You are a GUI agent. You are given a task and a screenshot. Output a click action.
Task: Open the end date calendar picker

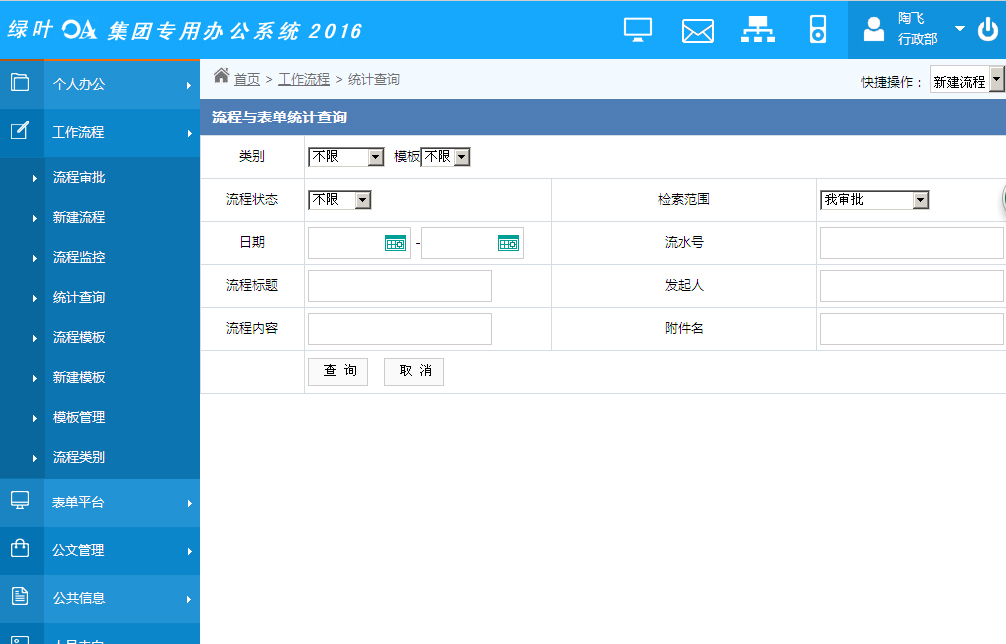(508, 243)
